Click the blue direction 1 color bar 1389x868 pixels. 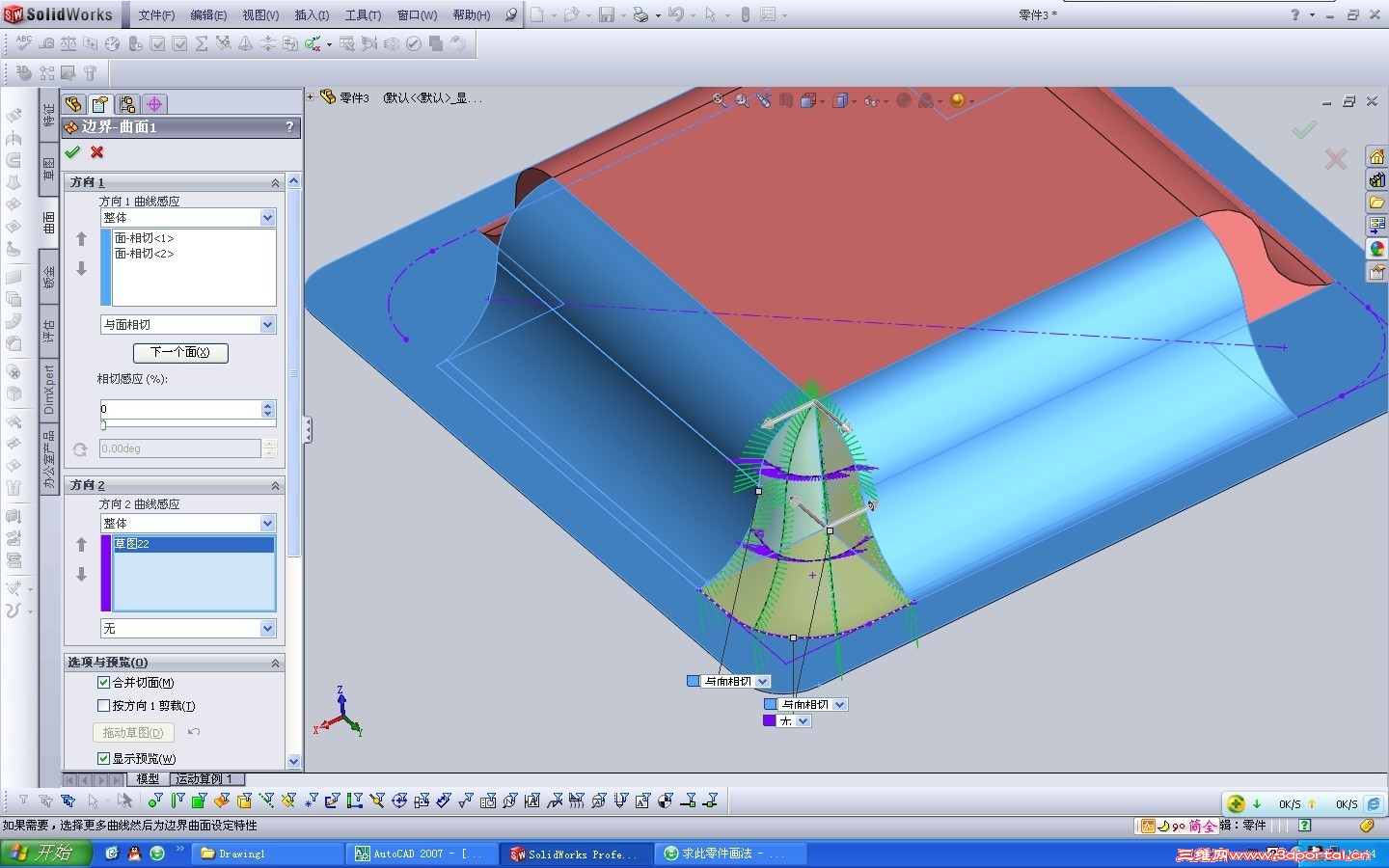click(x=106, y=268)
